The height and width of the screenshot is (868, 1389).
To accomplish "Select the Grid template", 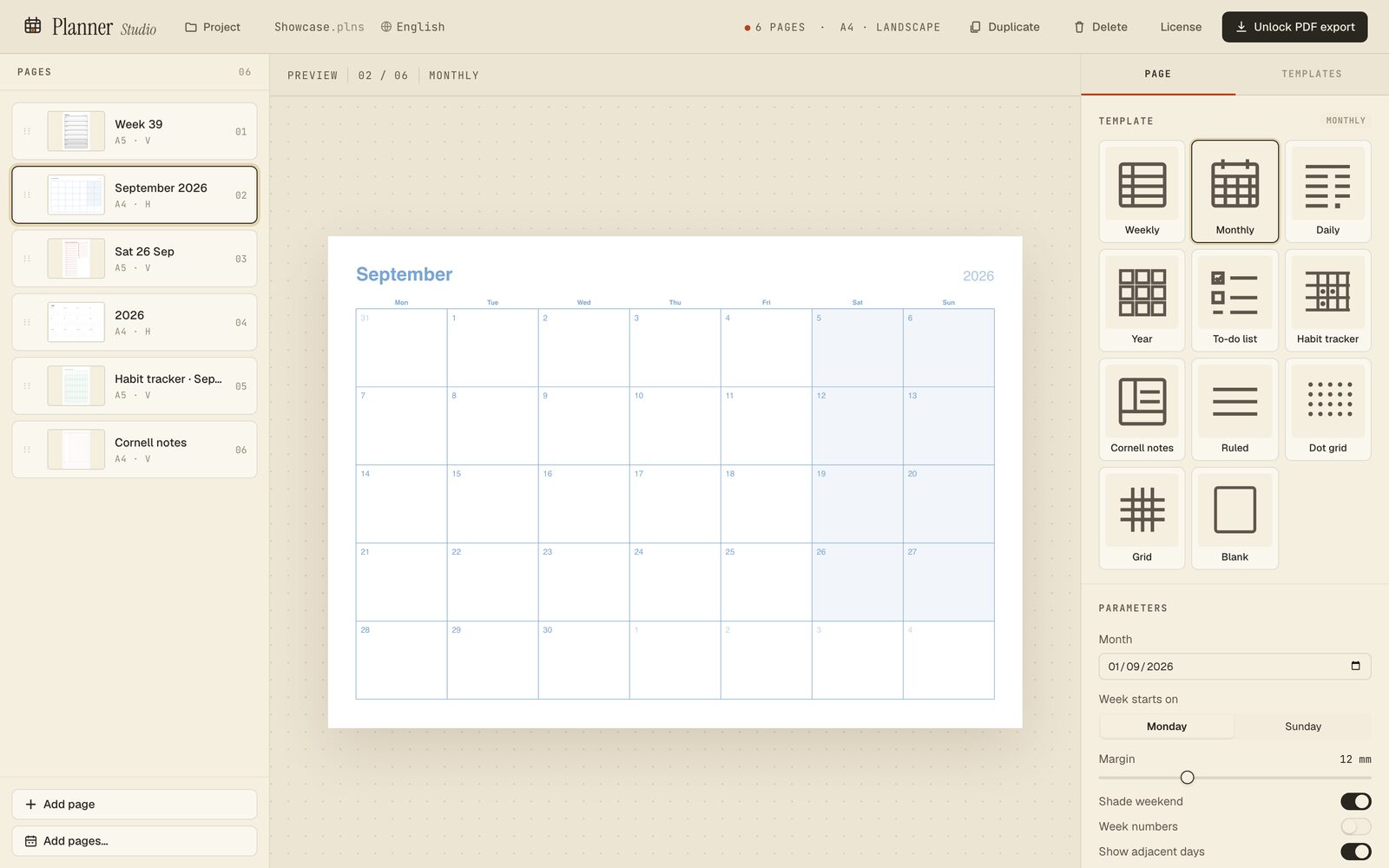I will pos(1142,518).
